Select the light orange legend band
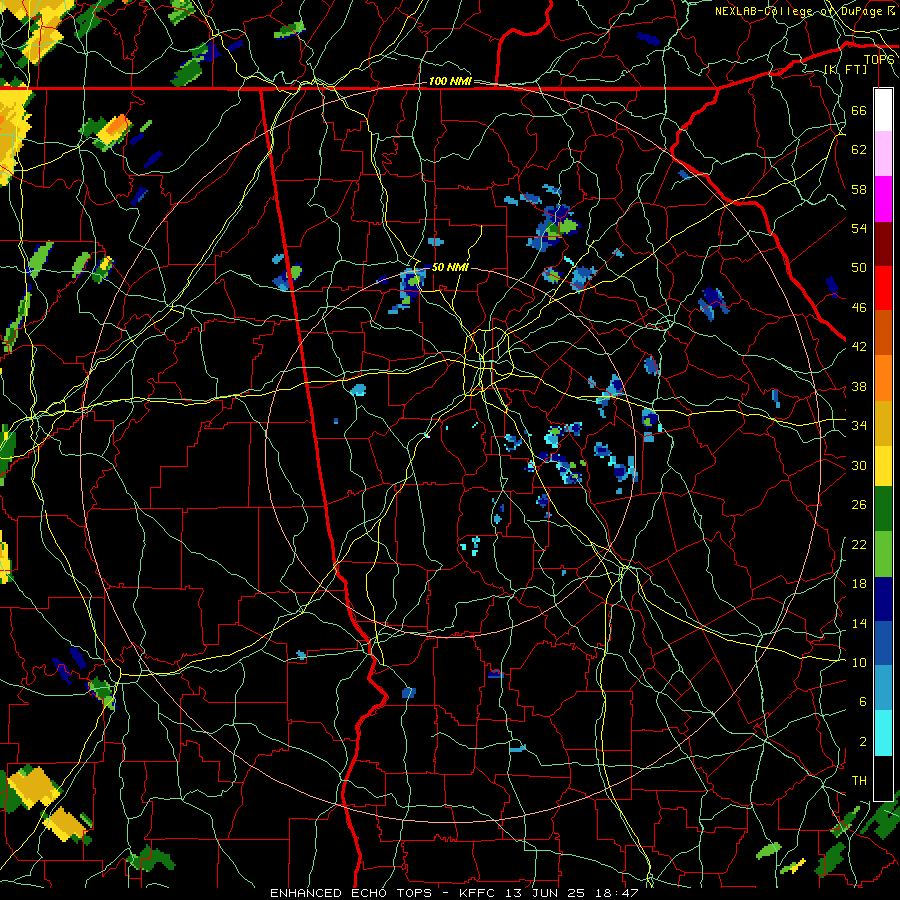The image size is (900, 900). pos(883,377)
